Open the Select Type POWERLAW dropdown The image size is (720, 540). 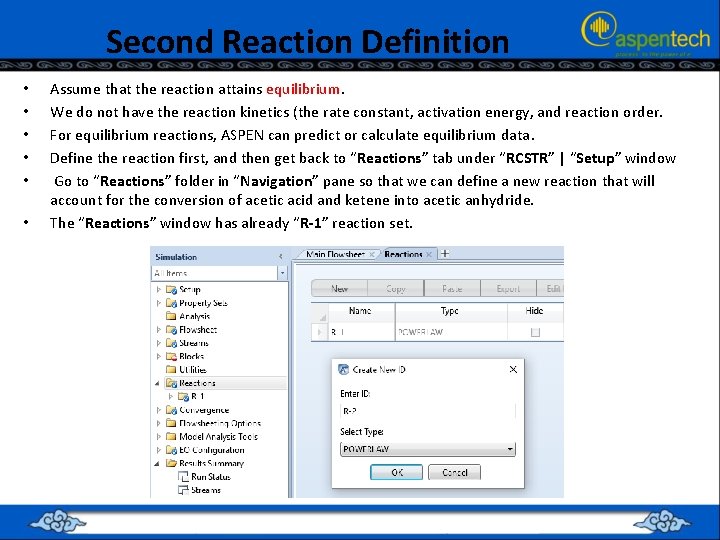[x=510, y=449]
